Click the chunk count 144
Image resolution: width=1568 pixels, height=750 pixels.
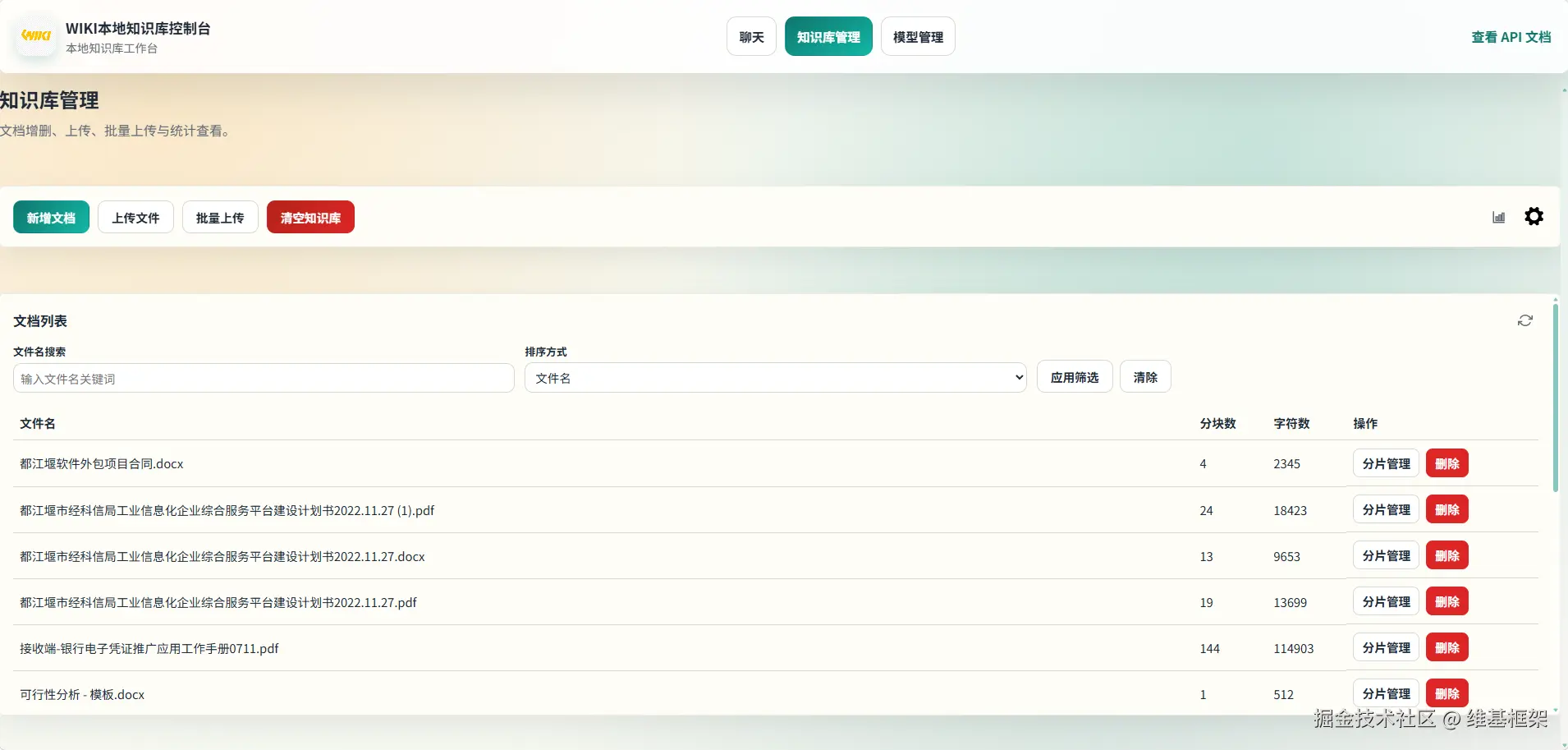point(1209,648)
